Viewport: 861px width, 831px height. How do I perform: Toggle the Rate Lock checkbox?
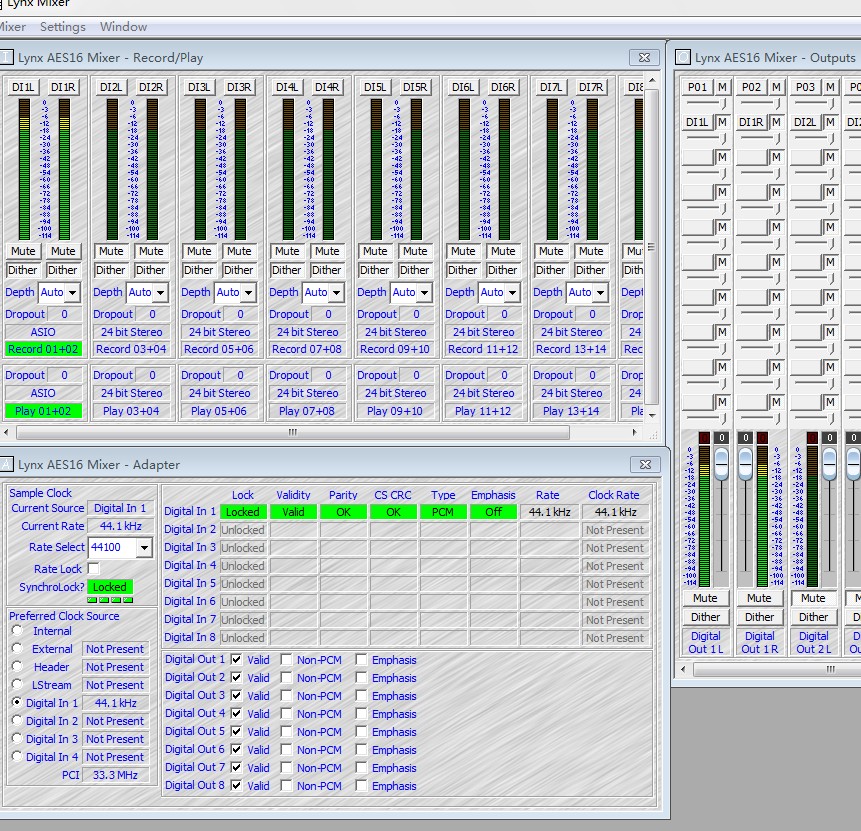(94, 568)
